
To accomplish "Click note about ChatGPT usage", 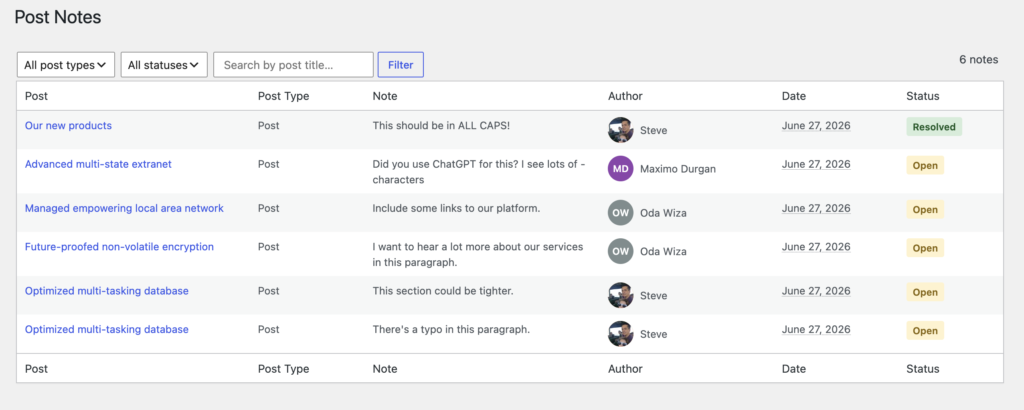I will pos(477,172).
